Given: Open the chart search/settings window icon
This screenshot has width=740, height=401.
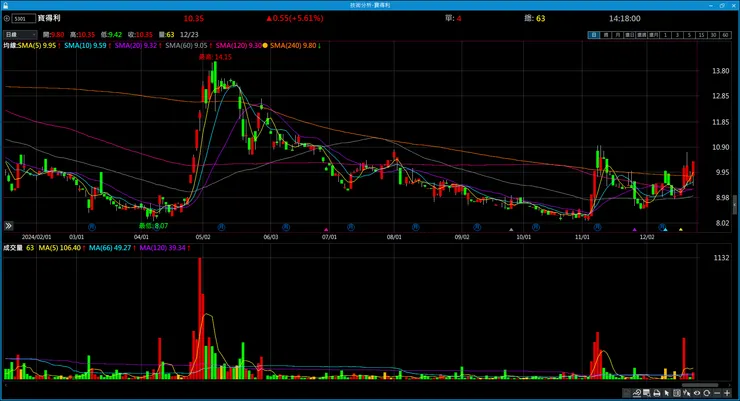Looking at the screenshot, I should pos(647,393).
